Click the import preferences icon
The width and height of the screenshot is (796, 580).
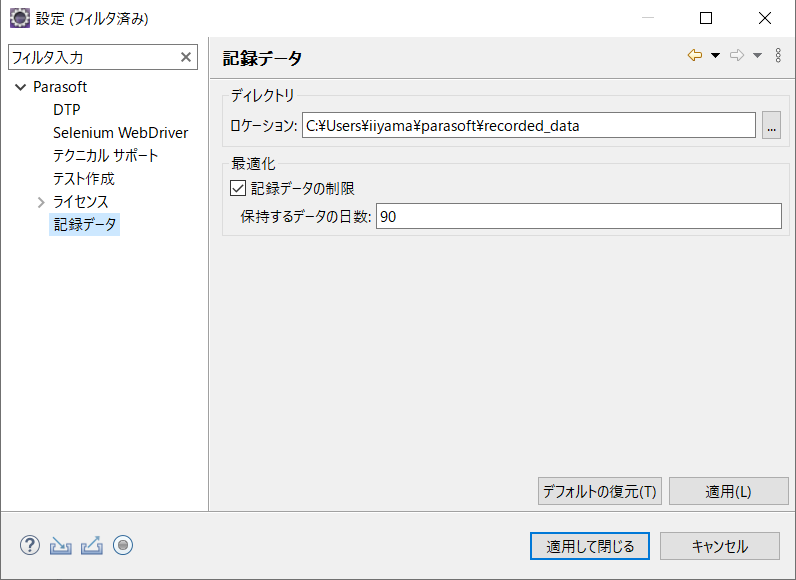[x=61, y=546]
